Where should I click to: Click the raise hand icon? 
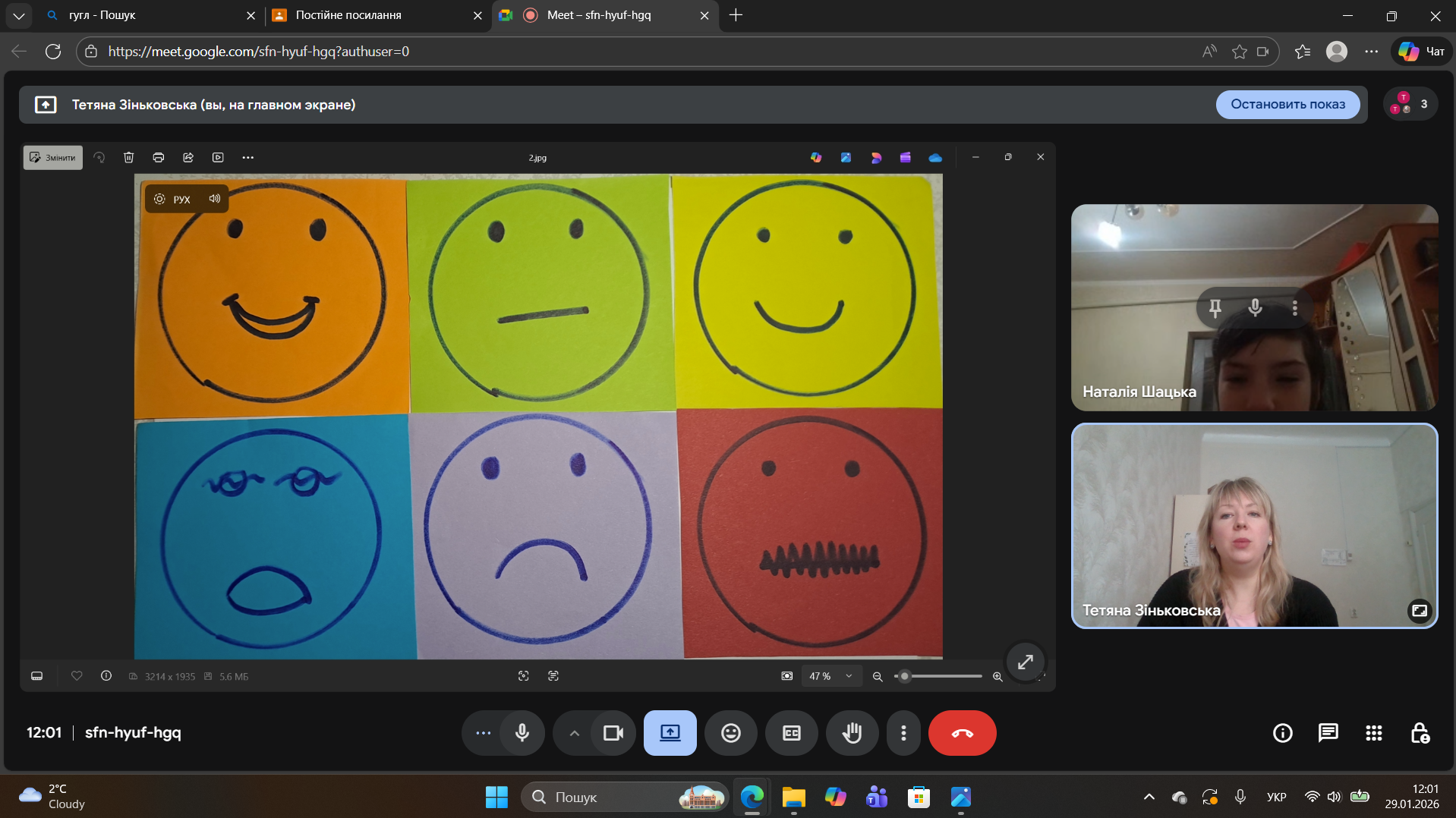coord(852,733)
